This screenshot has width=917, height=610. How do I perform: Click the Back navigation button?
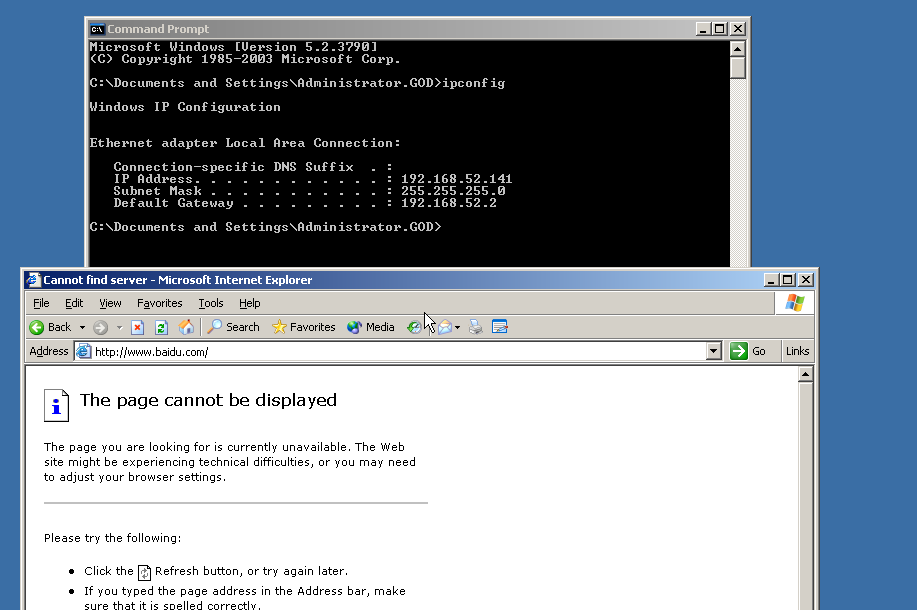coord(50,327)
